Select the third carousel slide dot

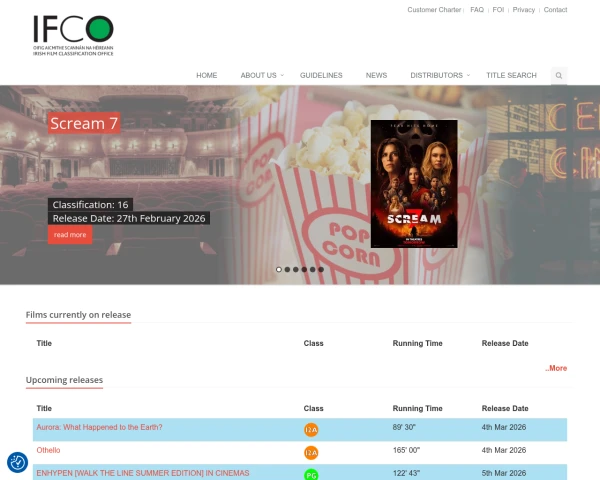296,269
